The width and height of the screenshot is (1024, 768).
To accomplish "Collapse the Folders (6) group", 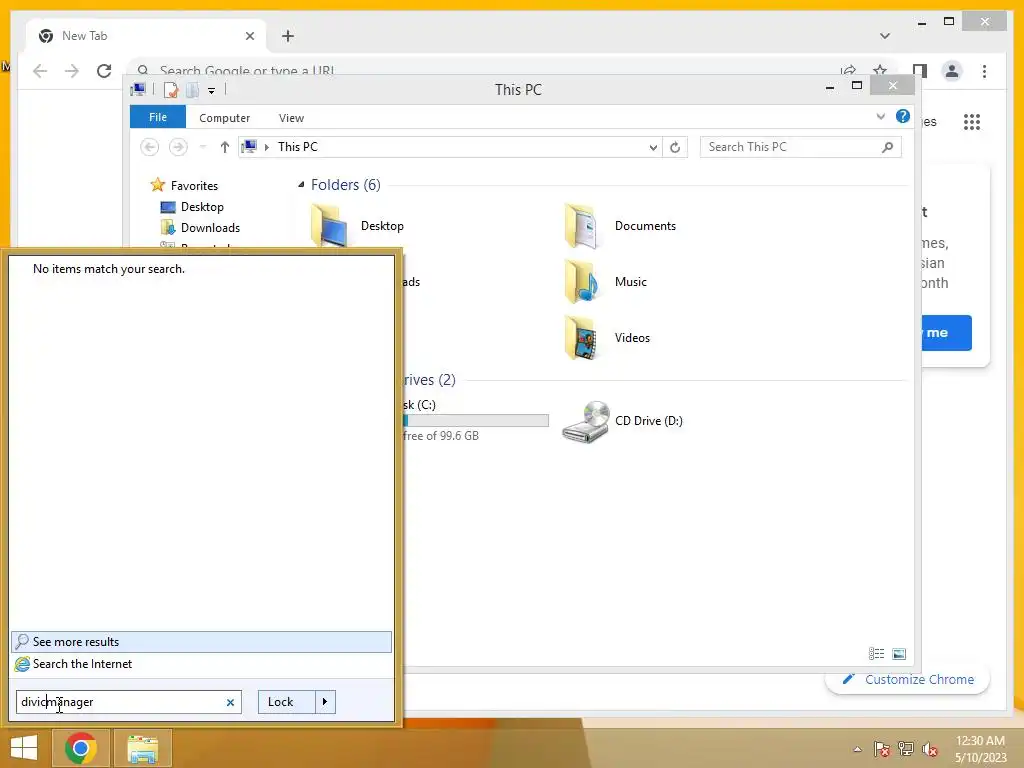I will (x=301, y=185).
